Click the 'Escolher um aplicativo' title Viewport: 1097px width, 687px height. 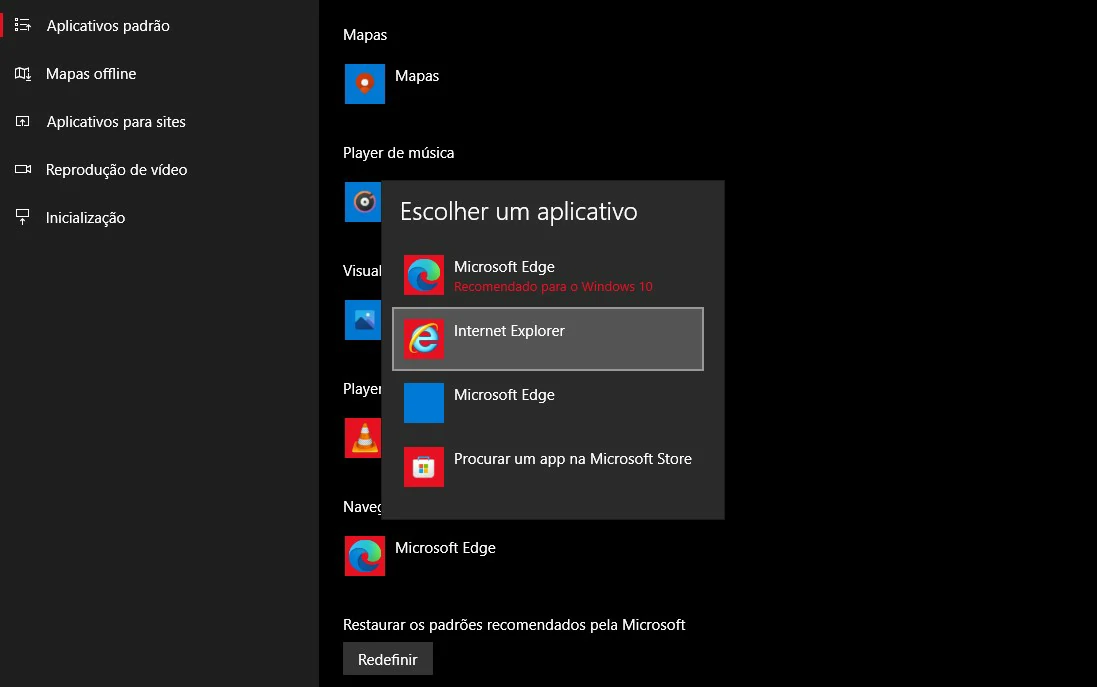click(518, 211)
